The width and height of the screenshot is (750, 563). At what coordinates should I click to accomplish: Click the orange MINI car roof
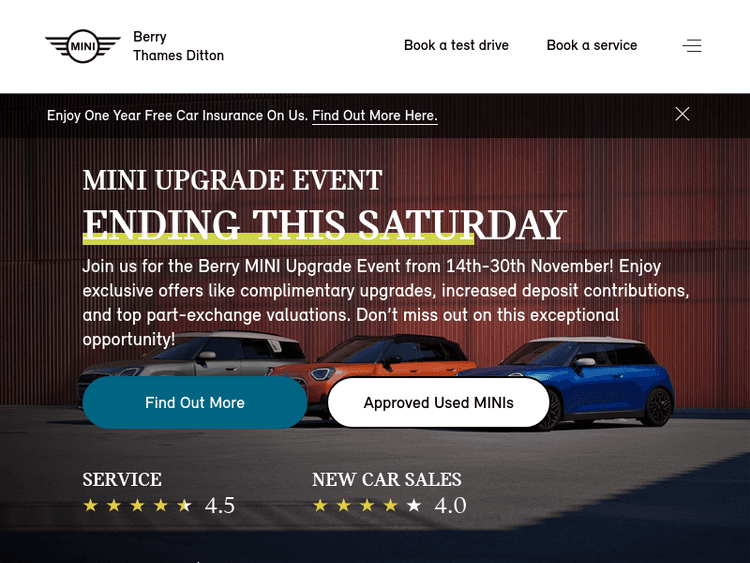pos(400,345)
